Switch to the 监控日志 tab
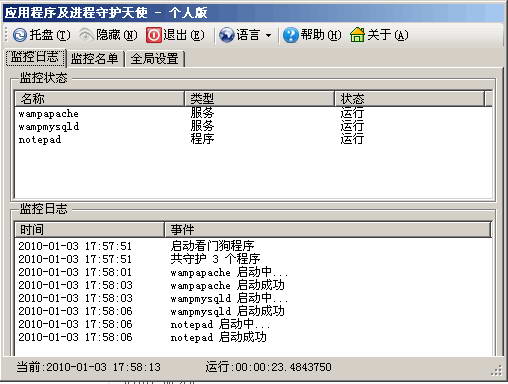 click(x=35, y=58)
